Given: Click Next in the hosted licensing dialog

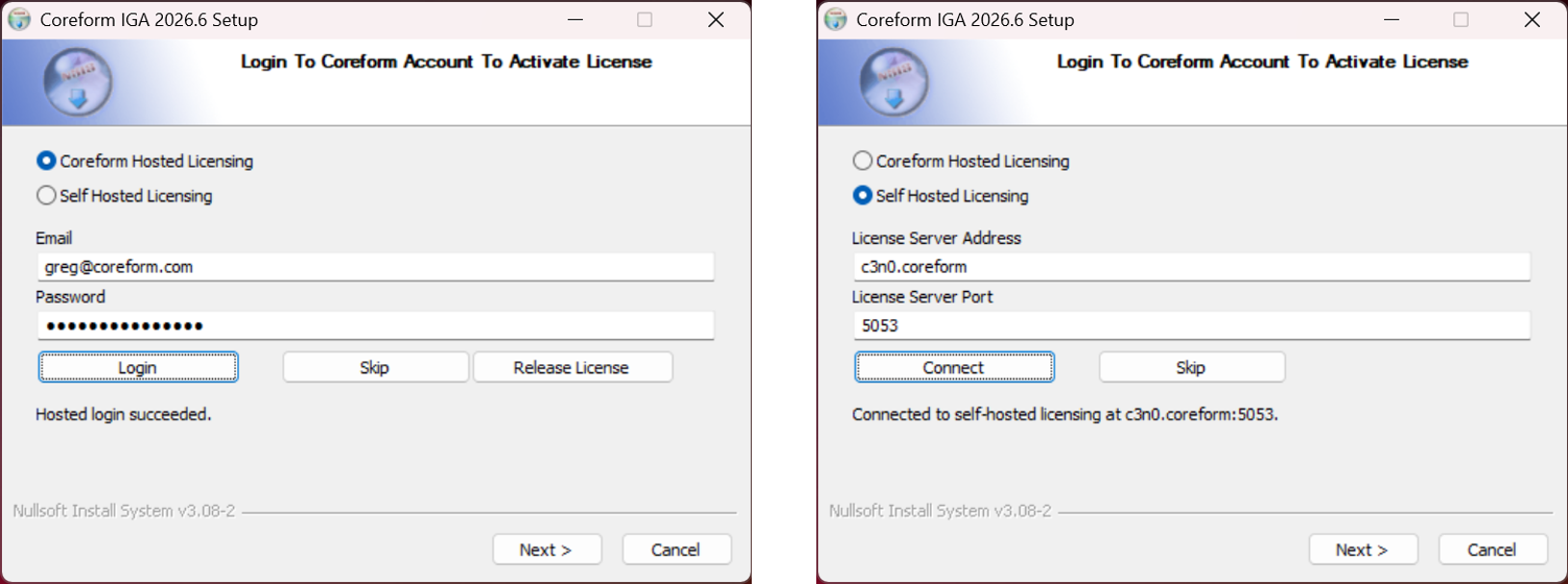Looking at the screenshot, I should (546, 549).
